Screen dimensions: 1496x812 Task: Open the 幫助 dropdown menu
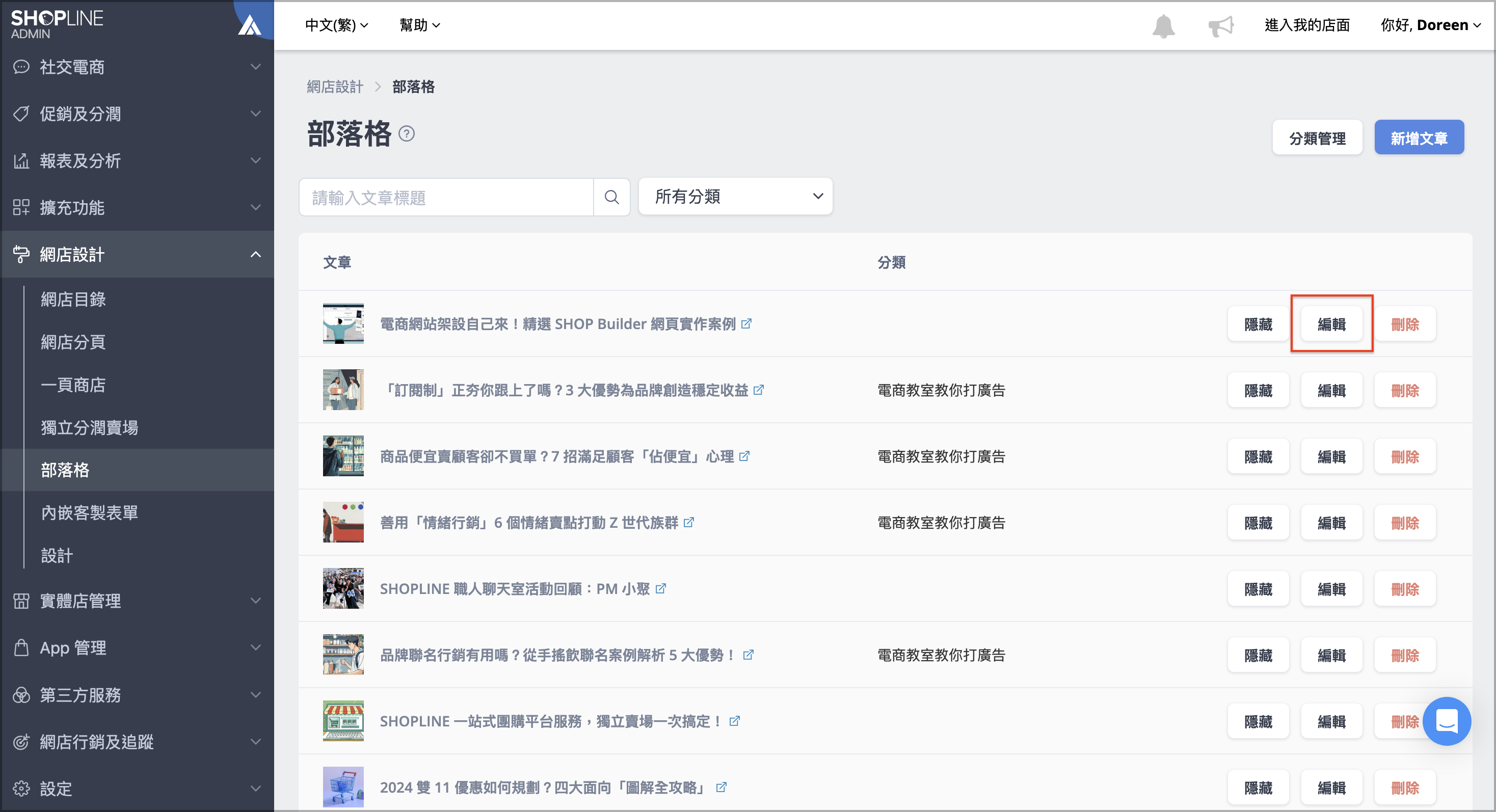(420, 25)
